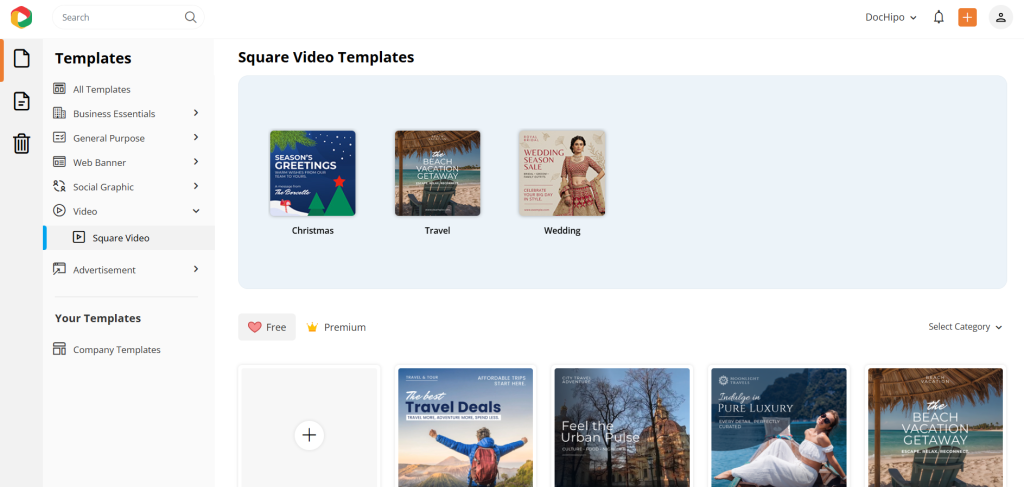This screenshot has width=1024, height=487.
Task: Click the Square Video icon
Action: coord(78,238)
